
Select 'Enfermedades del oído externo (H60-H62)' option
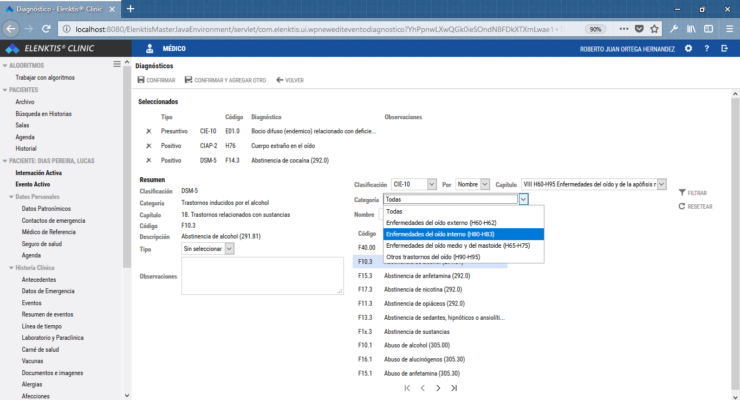coord(440,222)
